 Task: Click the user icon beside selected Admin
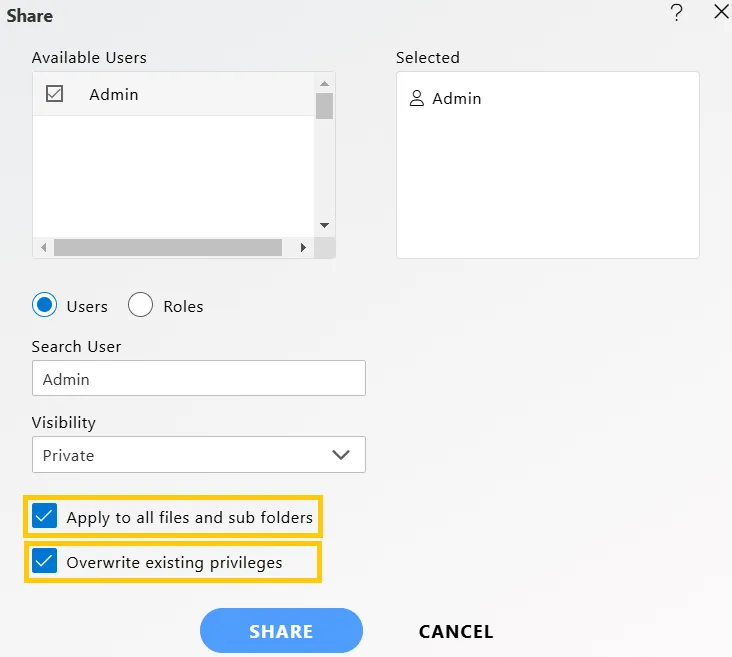(416, 99)
